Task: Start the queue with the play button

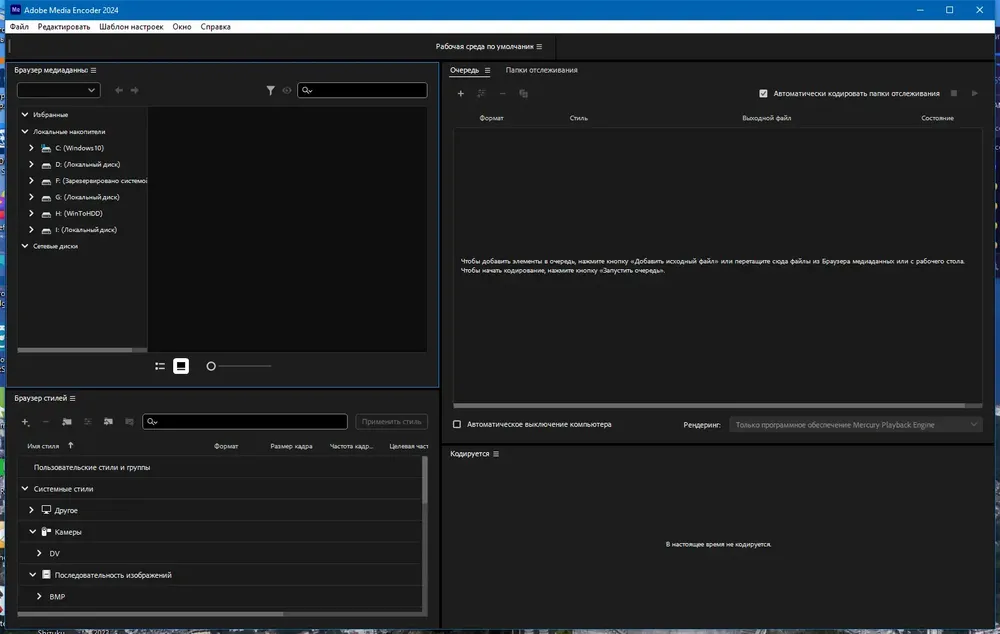Action: coord(974,93)
